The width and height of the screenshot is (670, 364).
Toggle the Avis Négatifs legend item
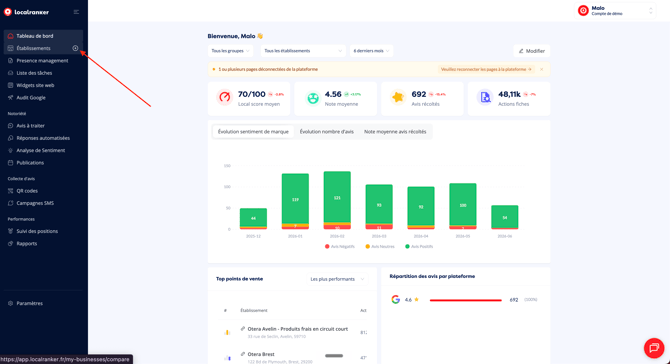click(x=340, y=247)
